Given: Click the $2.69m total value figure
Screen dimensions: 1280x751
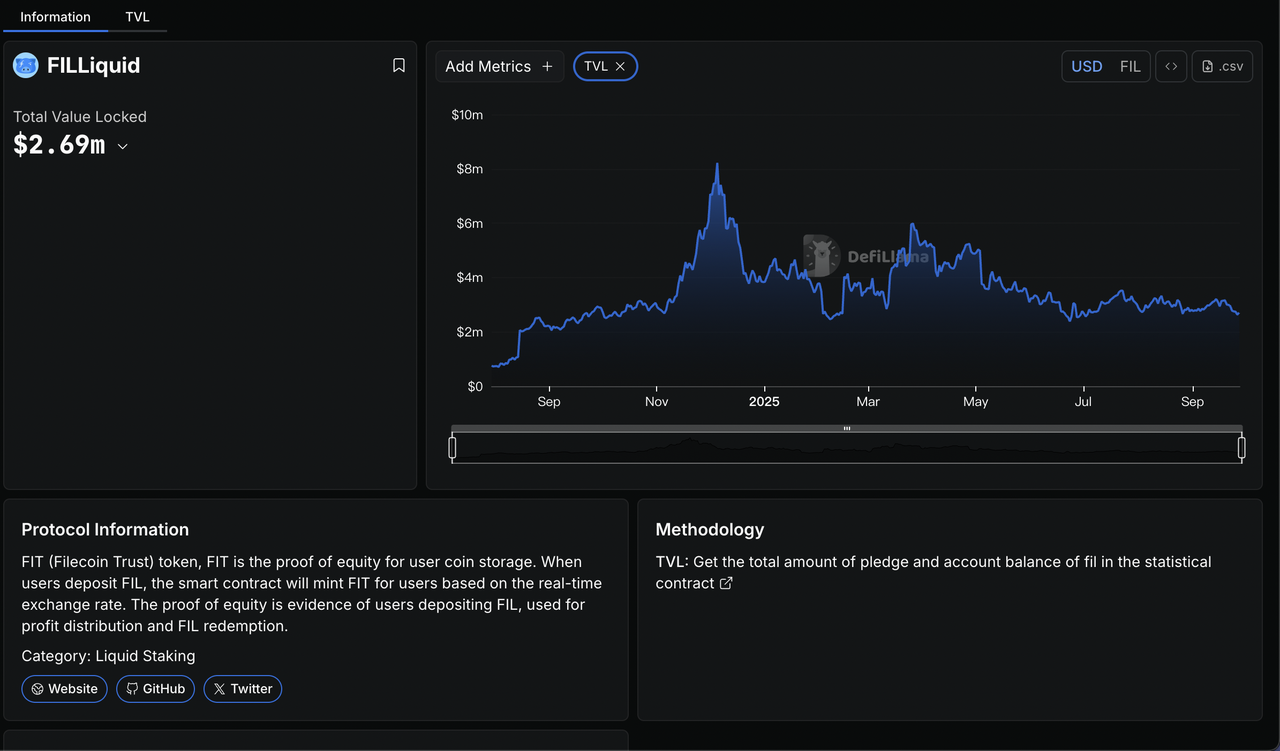Looking at the screenshot, I should click(x=59, y=145).
